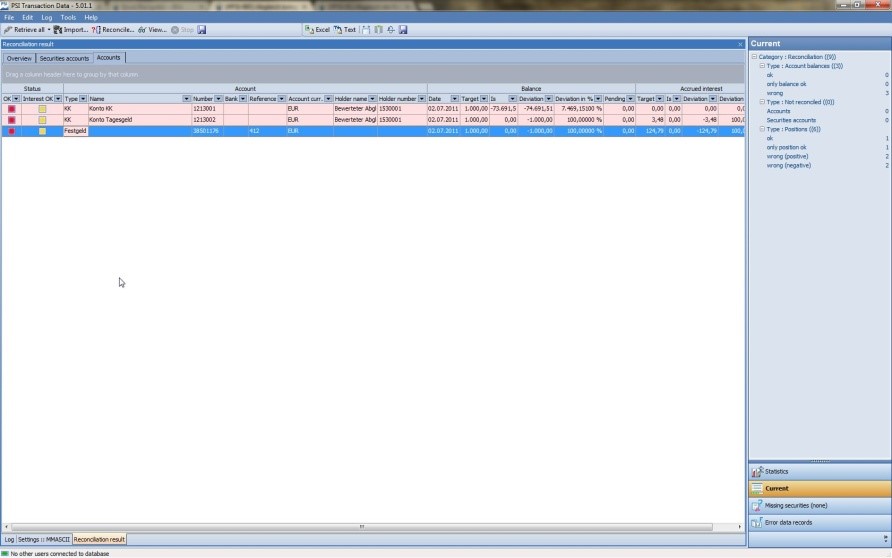Open the Tools menu

point(68,17)
